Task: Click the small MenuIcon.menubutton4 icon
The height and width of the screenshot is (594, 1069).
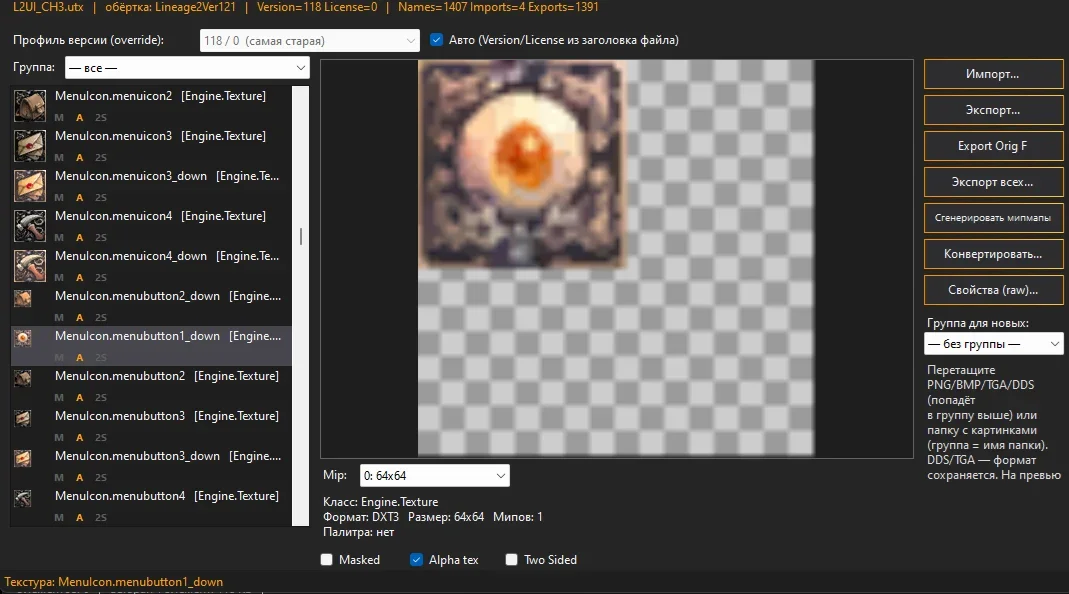Action: pyautogui.click(x=22, y=499)
